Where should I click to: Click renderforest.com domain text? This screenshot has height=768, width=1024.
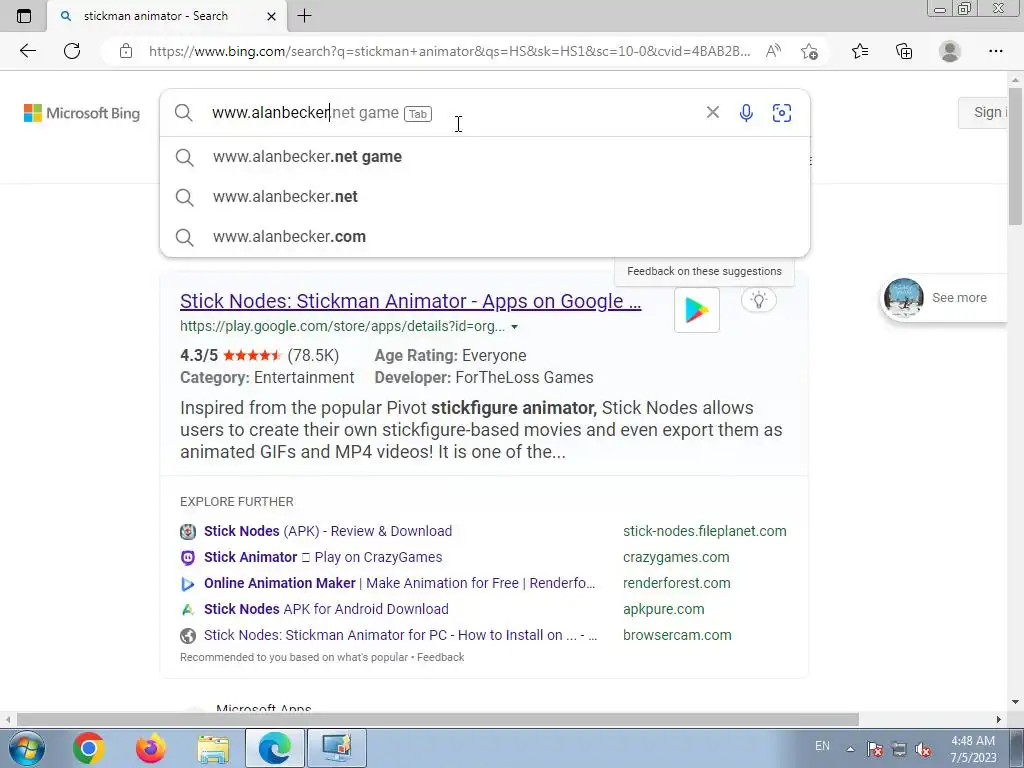[x=677, y=583]
